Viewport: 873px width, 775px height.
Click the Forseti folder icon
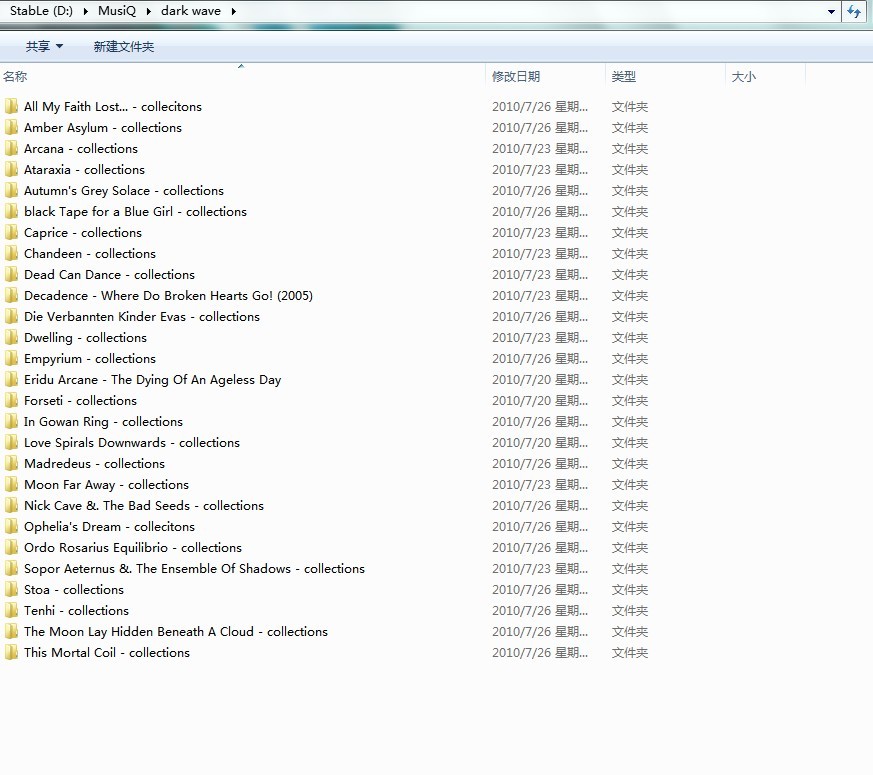click(11, 400)
